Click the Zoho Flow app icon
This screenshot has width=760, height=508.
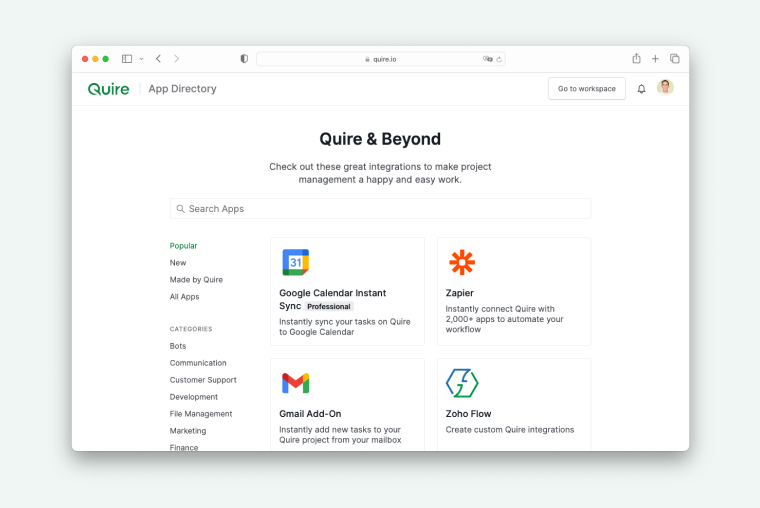point(462,383)
